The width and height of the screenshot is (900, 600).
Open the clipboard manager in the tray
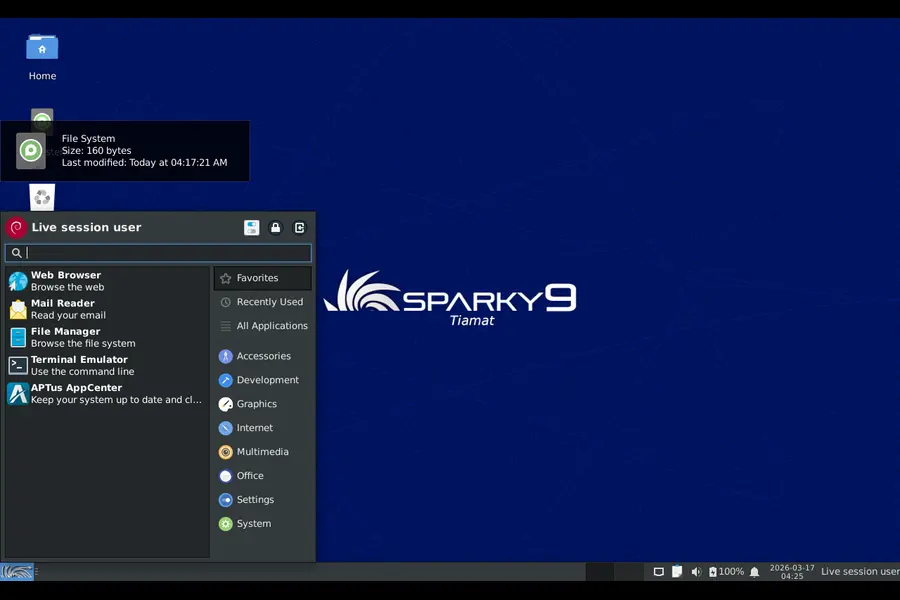tap(677, 571)
